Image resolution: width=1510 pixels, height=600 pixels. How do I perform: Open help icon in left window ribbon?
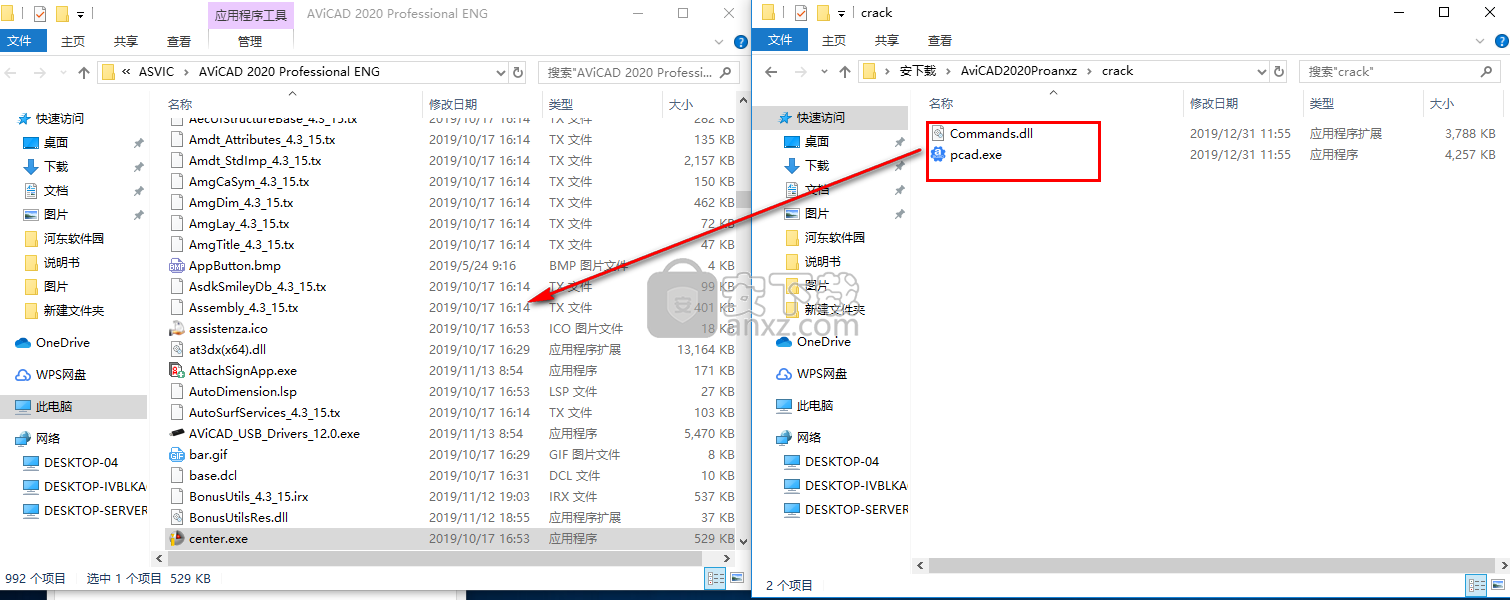(x=741, y=42)
